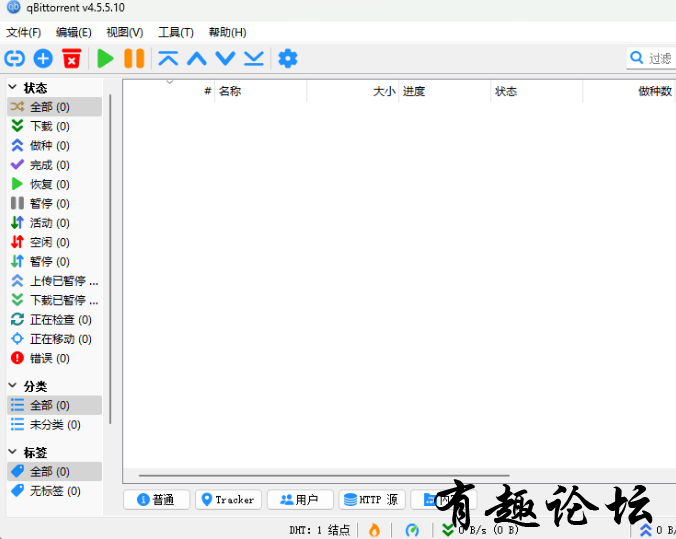Select the 做种 (0) status filter

click(x=55, y=145)
